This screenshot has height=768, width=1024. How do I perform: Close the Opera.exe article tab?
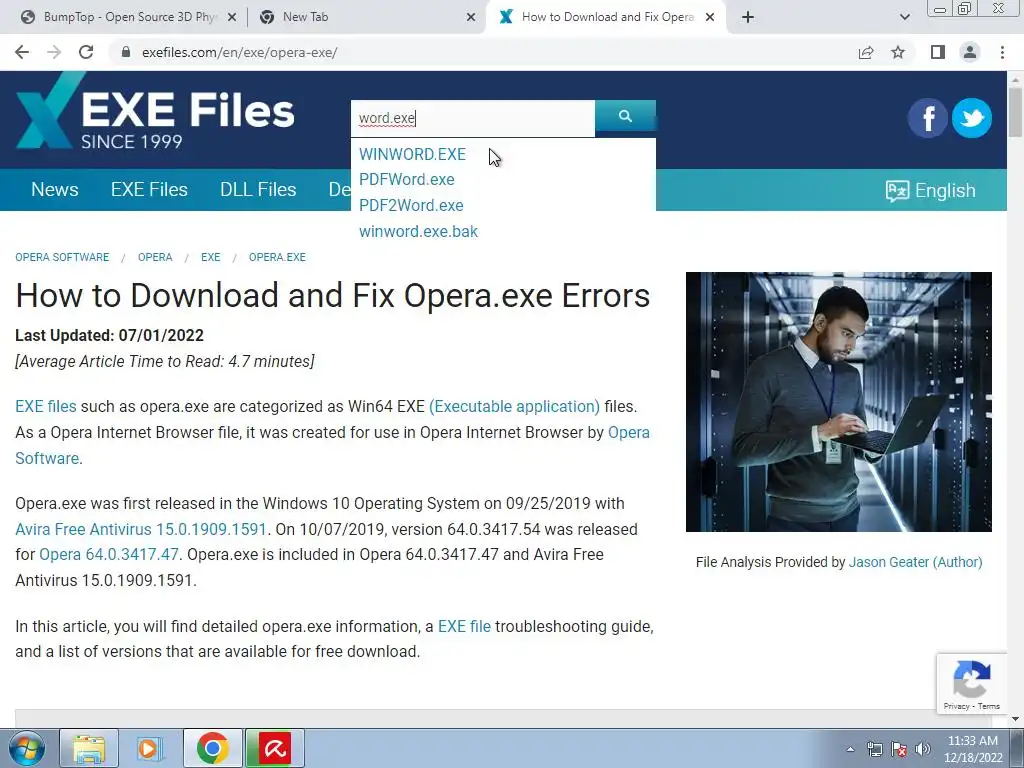[710, 18]
